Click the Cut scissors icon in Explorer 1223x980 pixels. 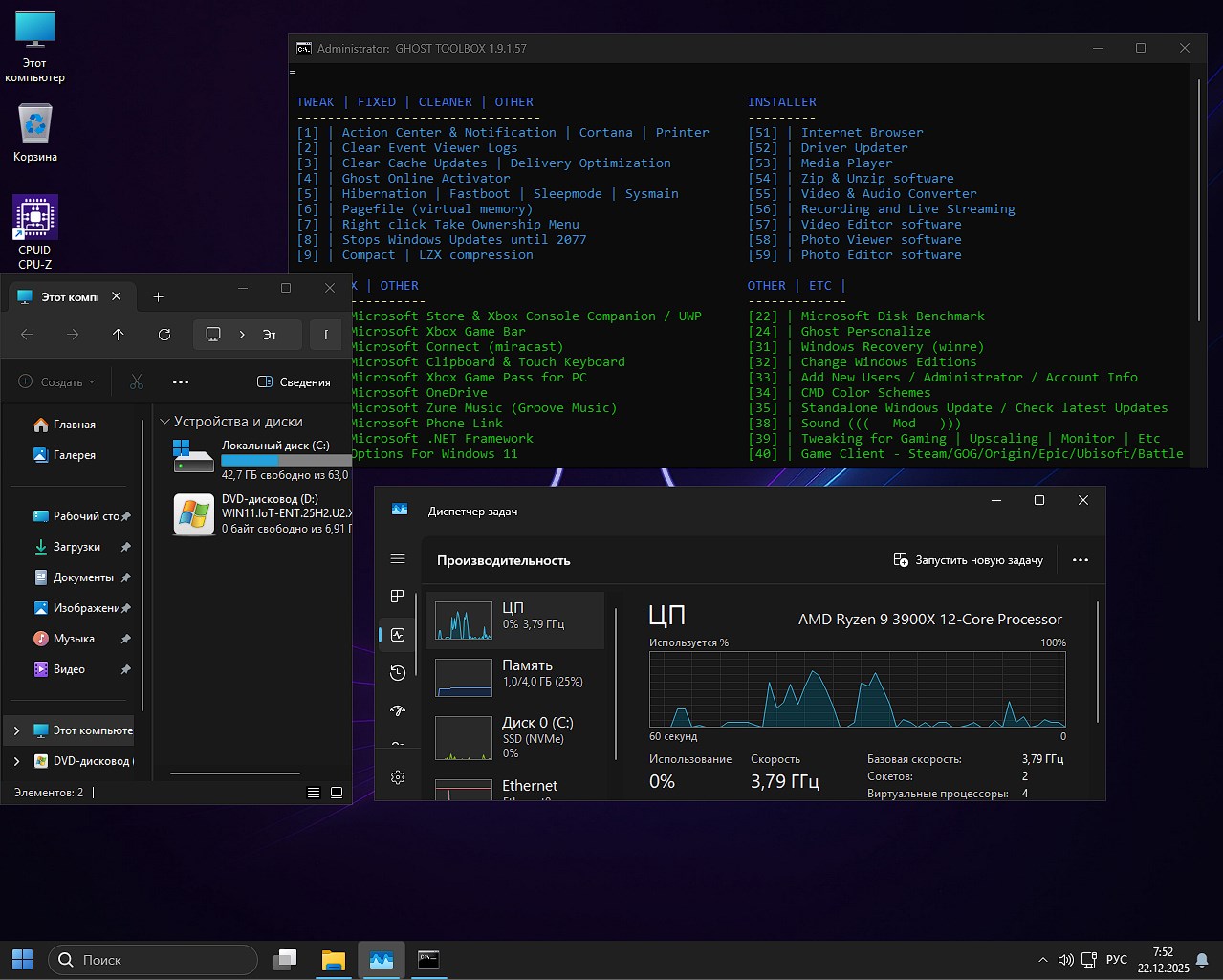point(137,381)
